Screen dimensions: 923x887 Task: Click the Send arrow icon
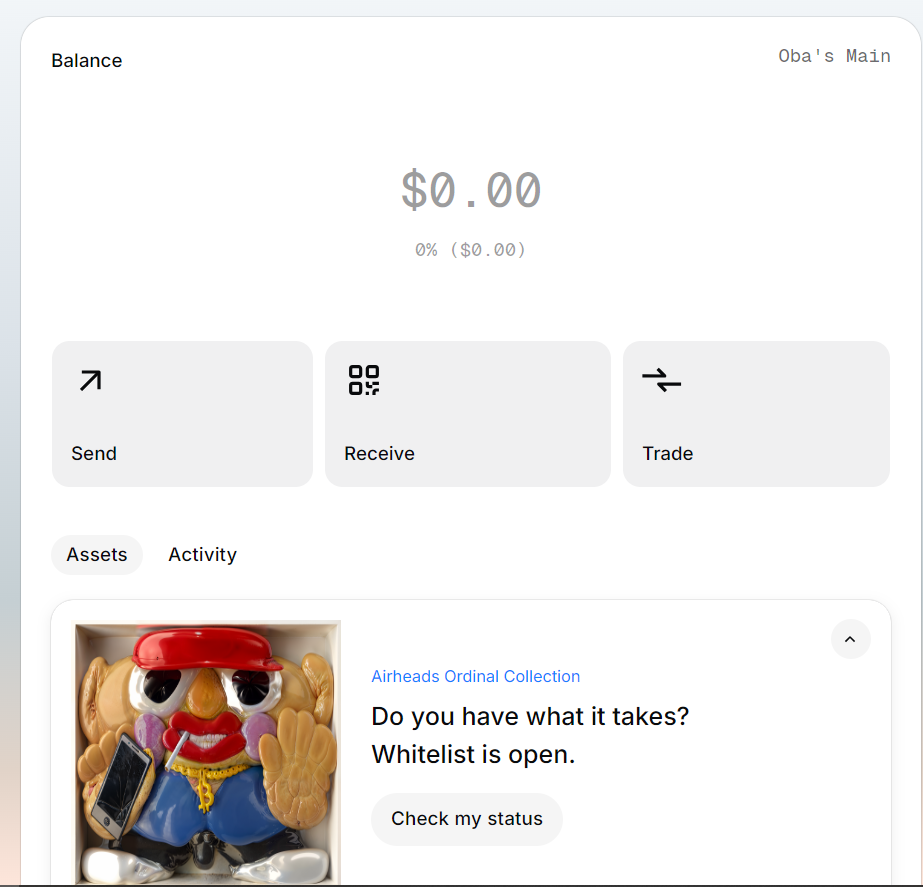pyautogui.click(x=90, y=381)
